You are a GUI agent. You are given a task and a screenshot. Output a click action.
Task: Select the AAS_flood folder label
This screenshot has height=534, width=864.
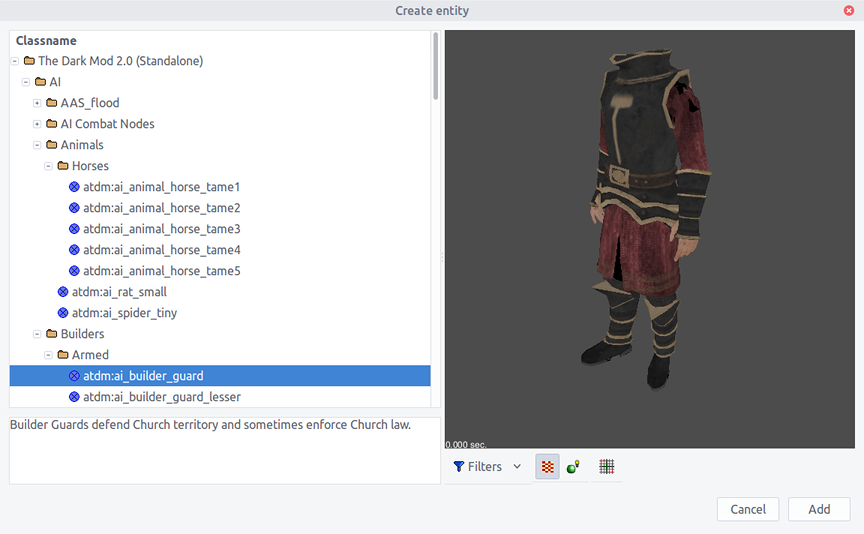(90, 103)
